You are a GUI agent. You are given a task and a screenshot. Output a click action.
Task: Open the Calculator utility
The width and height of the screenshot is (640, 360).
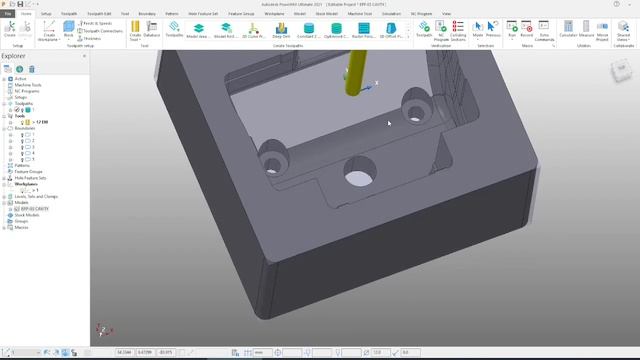click(x=568, y=29)
